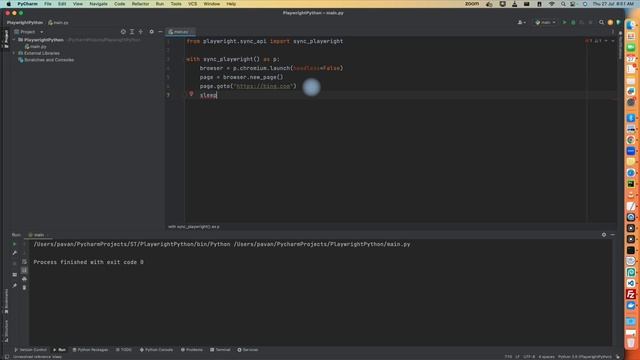Open Python Packages tool window

point(90,350)
